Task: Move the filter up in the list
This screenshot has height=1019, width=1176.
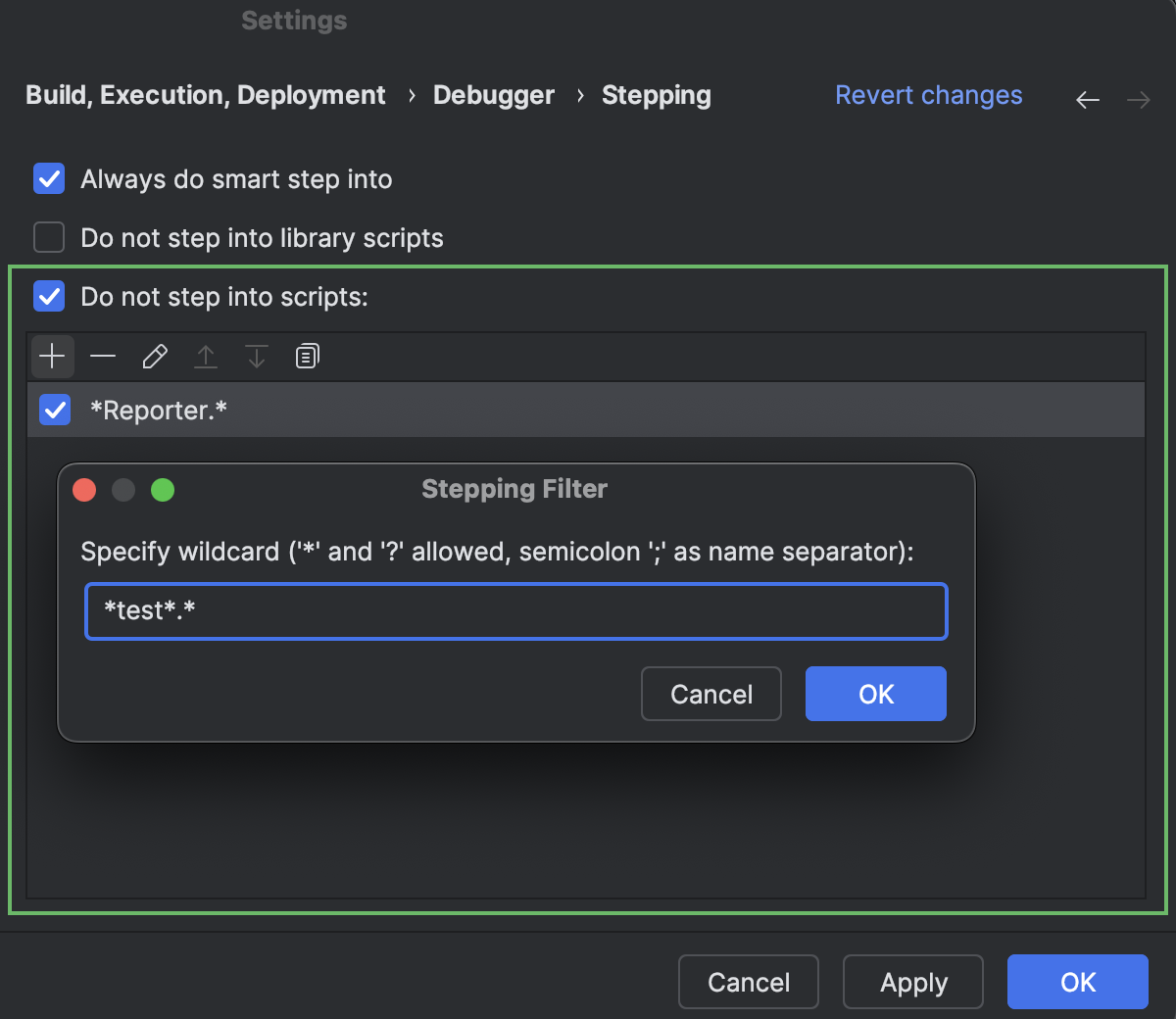Action: point(205,356)
